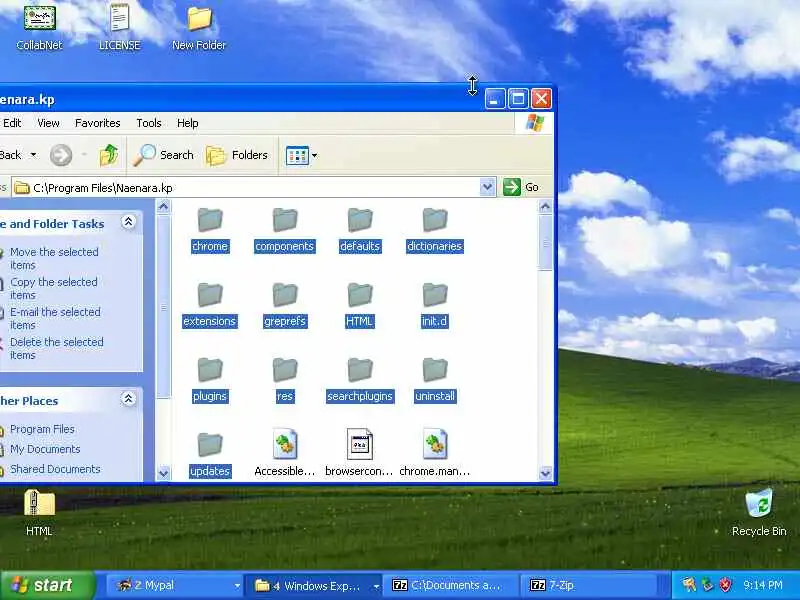Screen dimensions: 800x600
Task: Switch to the 7-Zip taskbar item
Action: pyautogui.click(x=587, y=586)
